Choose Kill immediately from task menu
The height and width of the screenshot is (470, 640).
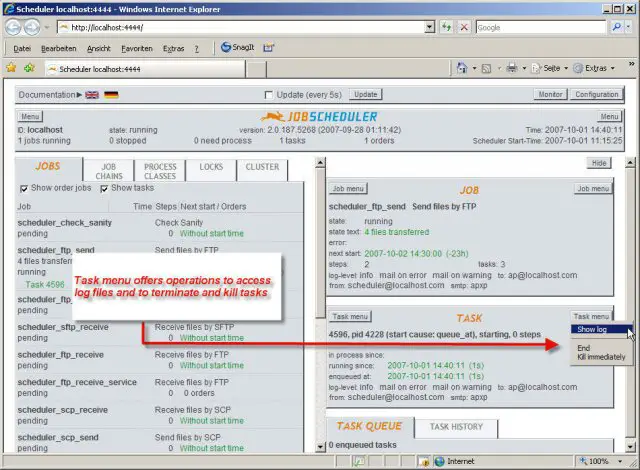point(601,357)
